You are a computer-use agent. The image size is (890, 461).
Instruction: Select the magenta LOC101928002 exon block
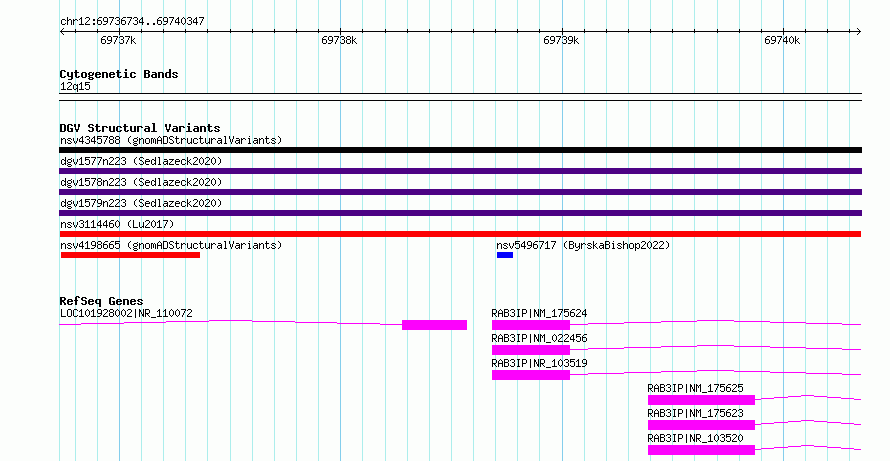pyautogui.click(x=434, y=325)
